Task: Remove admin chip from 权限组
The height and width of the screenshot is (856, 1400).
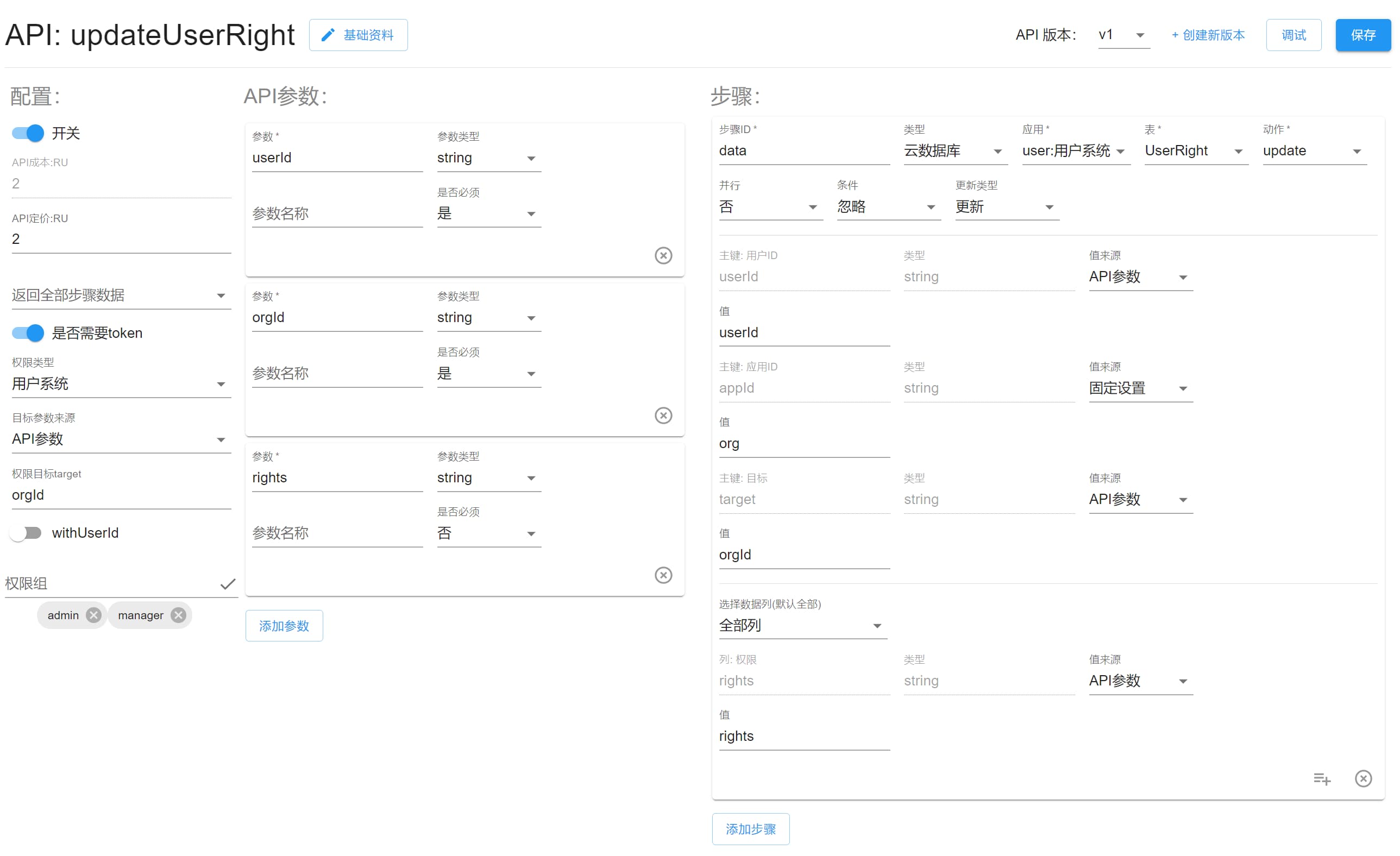Action: tap(94, 615)
